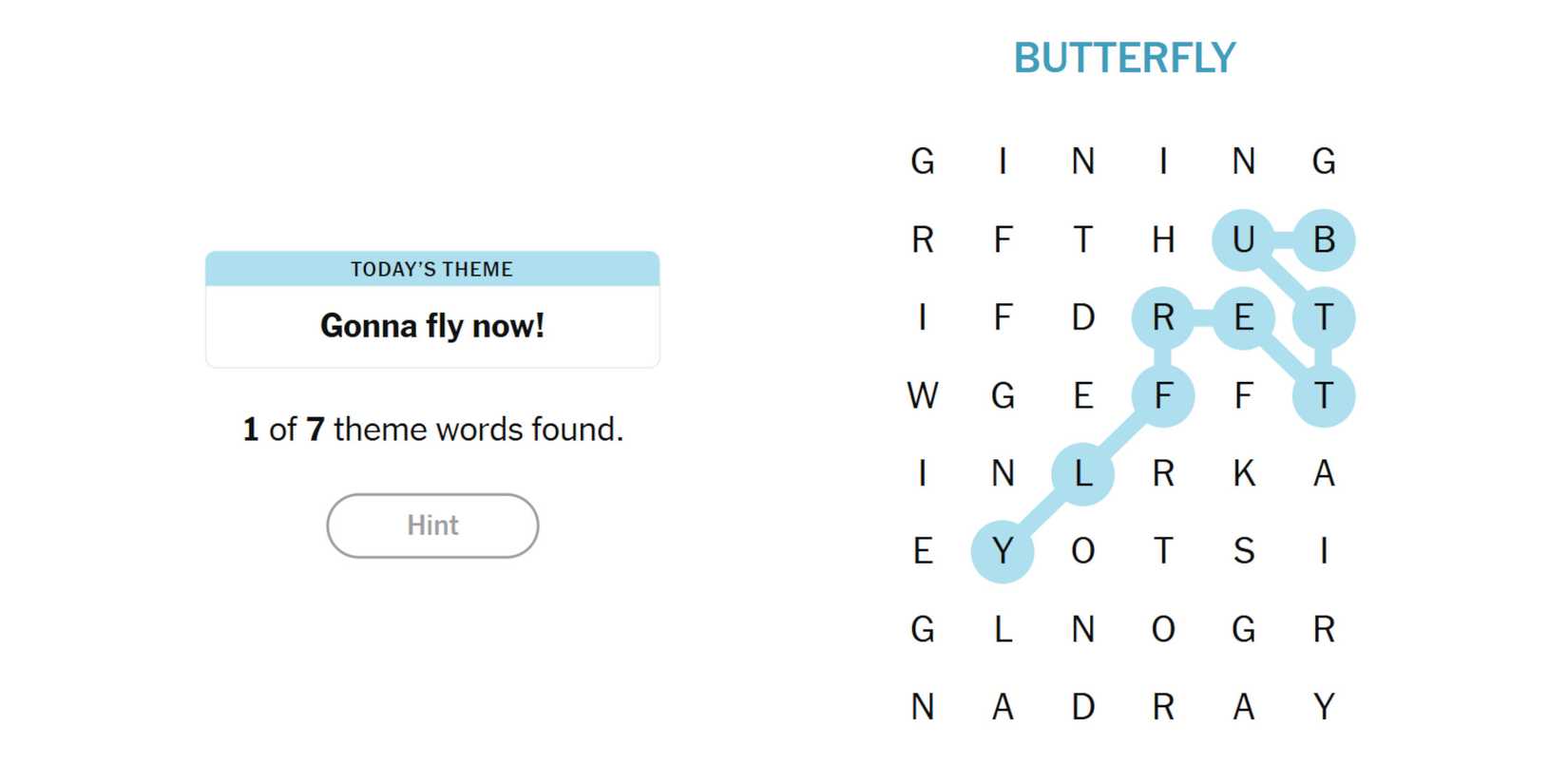
Task: Tap the highlighted letter F
Action: (x=1163, y=395)
